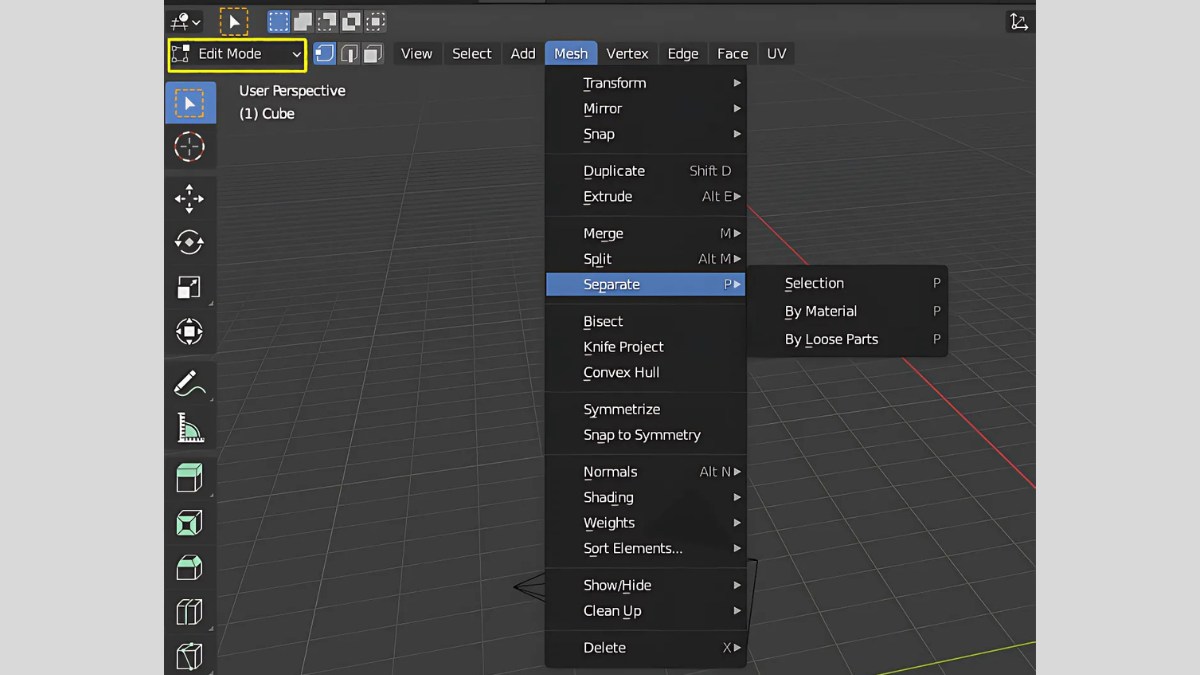This screenshot has height=675, width=1200.
Task: Click the 'User Perspective' viewport label
Action: (292, 91)
